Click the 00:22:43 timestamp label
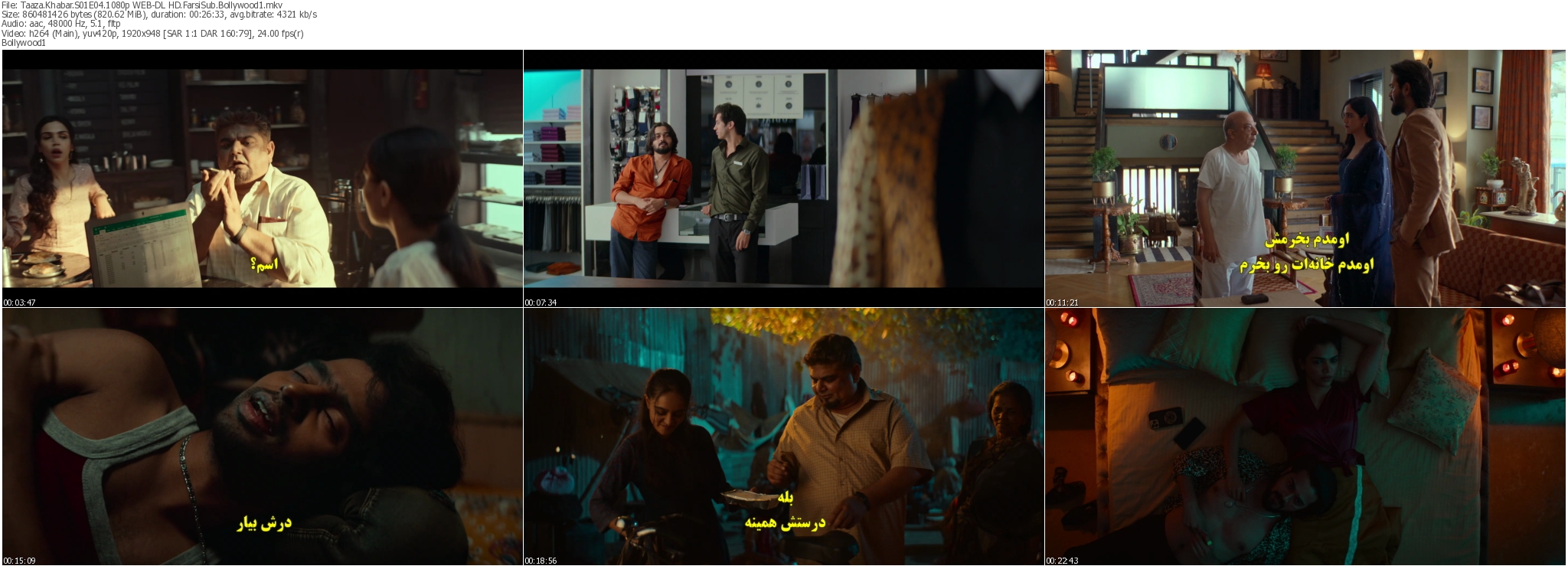Viewport: 1568px width, 566px height. point(1062,561)
